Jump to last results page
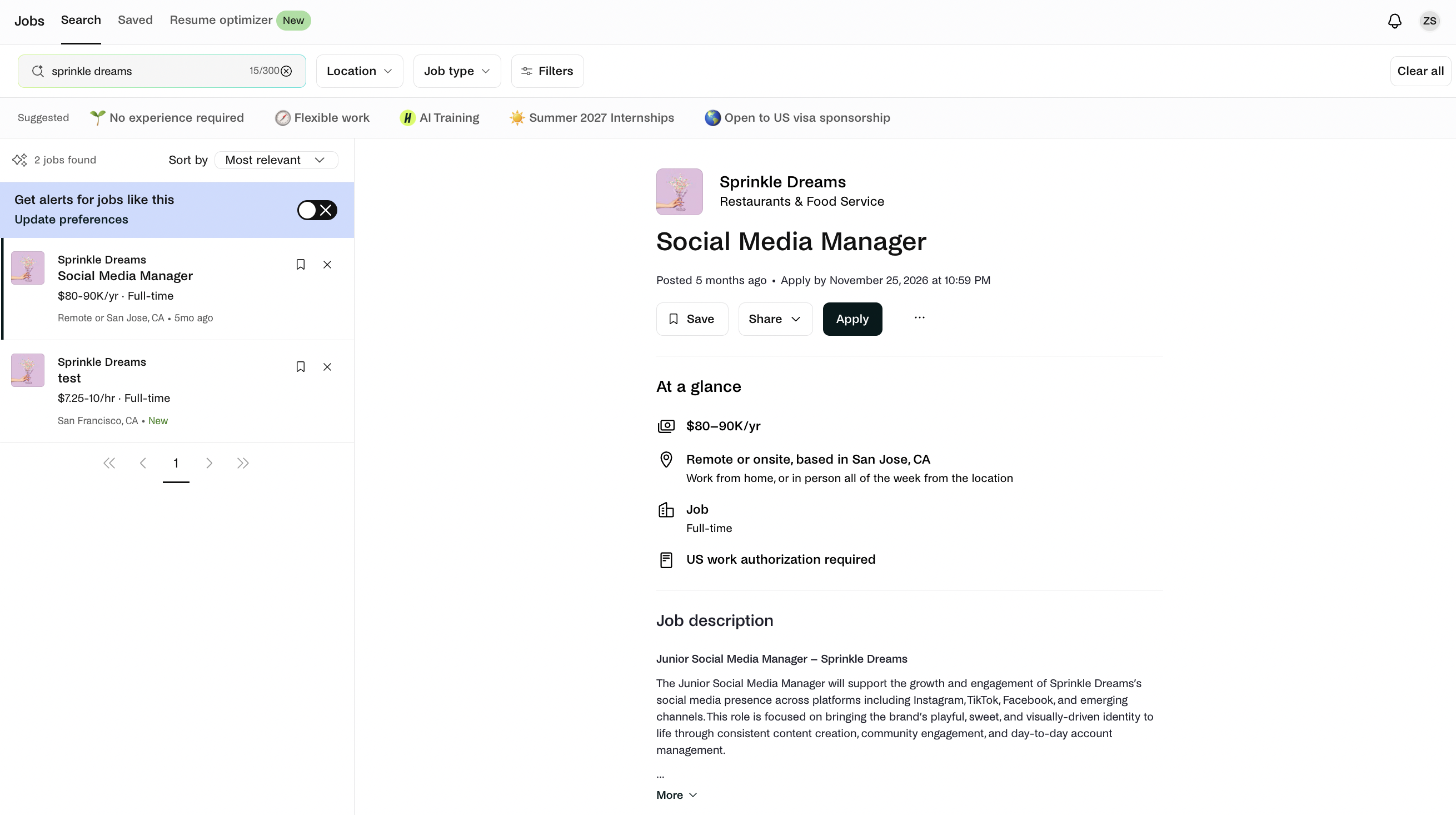The height and width of the screenshot is (815, 1456). tap(243, 463)
